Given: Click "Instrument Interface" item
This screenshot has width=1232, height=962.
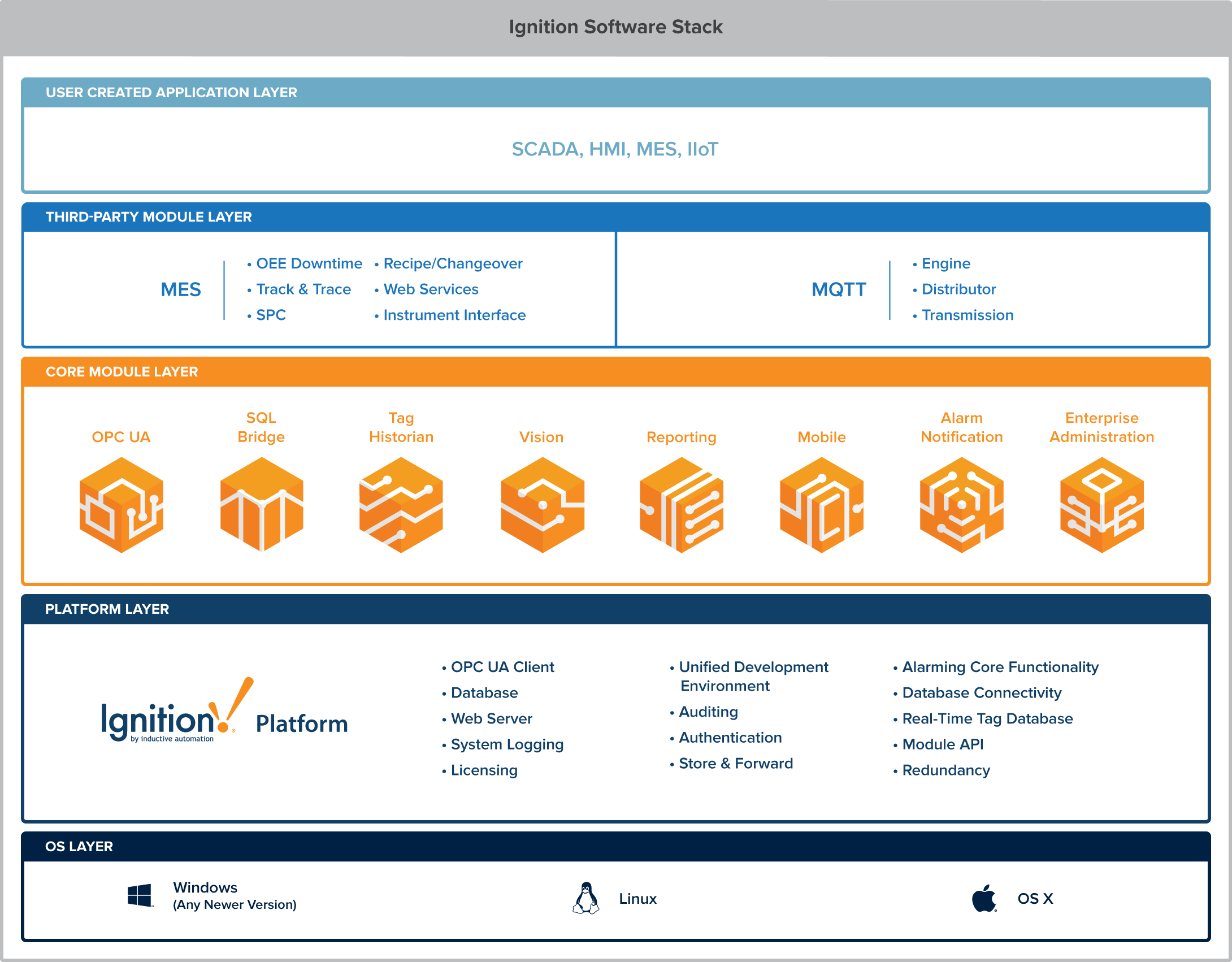Looking at the screenshot, I should click(x=455, y=315).
